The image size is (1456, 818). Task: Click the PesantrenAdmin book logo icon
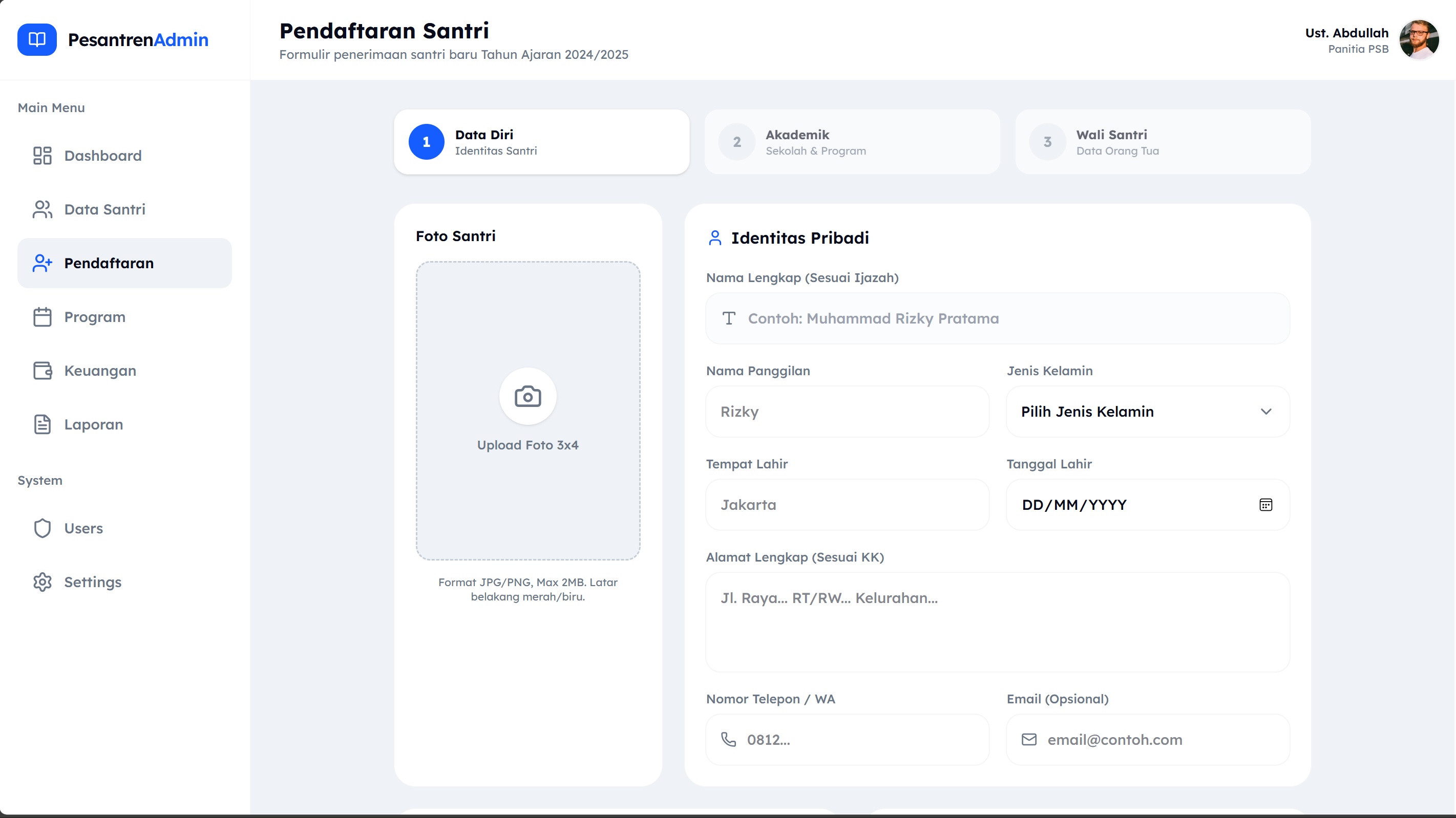point(37,39)
